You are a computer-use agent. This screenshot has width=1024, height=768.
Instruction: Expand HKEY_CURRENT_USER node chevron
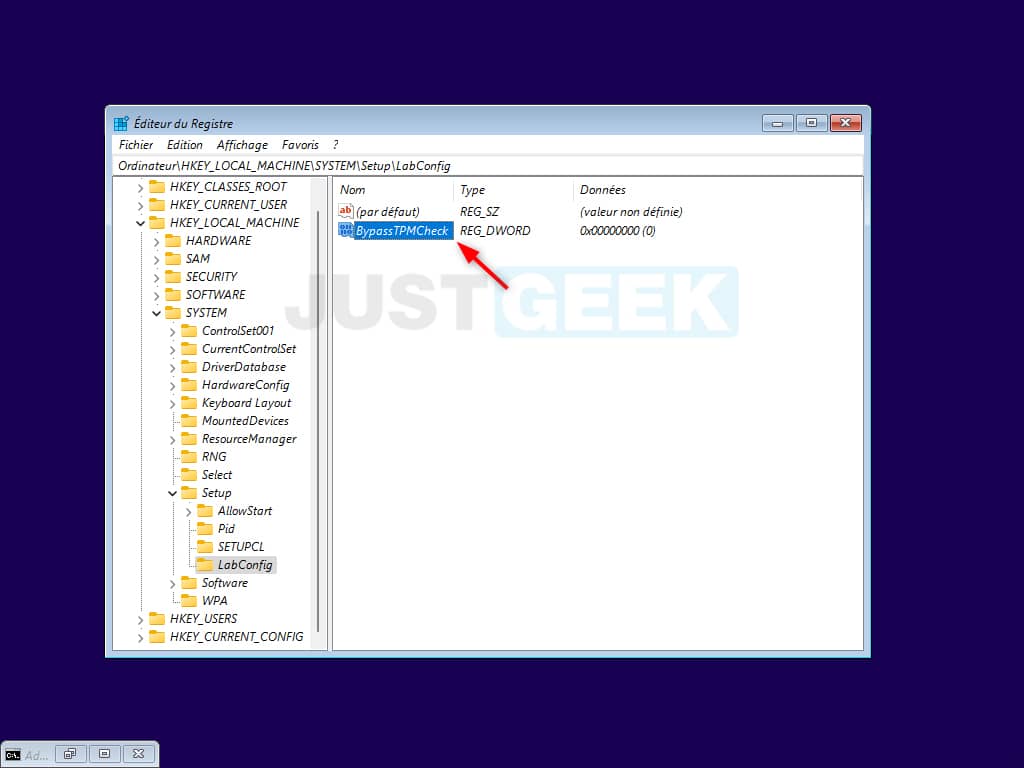[x=140, y=205]
